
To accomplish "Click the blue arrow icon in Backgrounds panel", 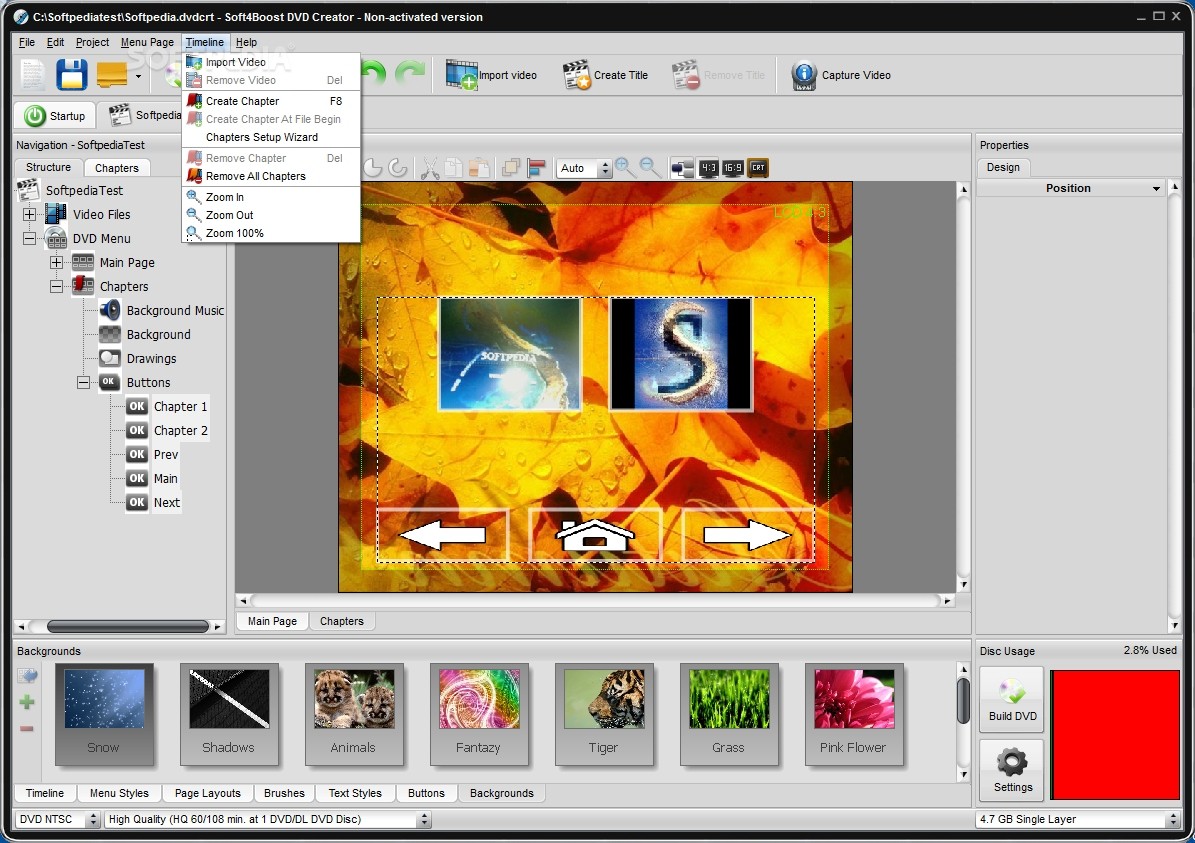I will 27,675.
